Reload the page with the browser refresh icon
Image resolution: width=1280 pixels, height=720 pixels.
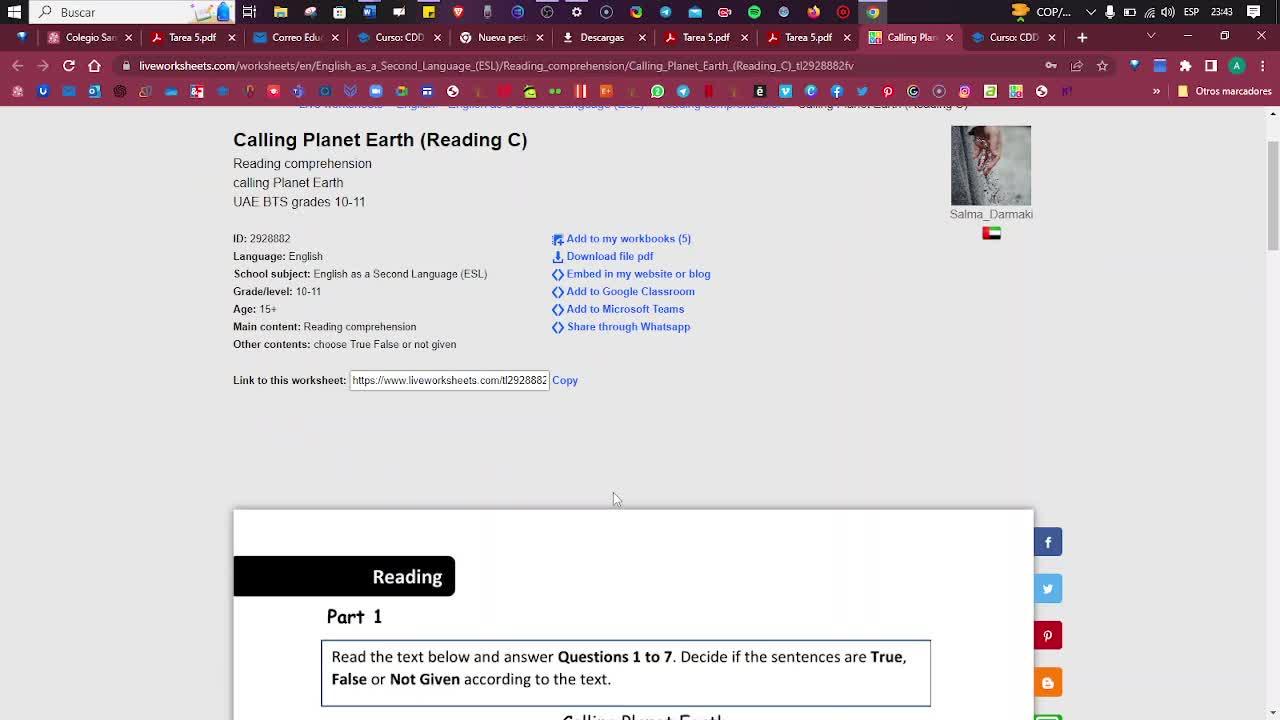[68, 66]
